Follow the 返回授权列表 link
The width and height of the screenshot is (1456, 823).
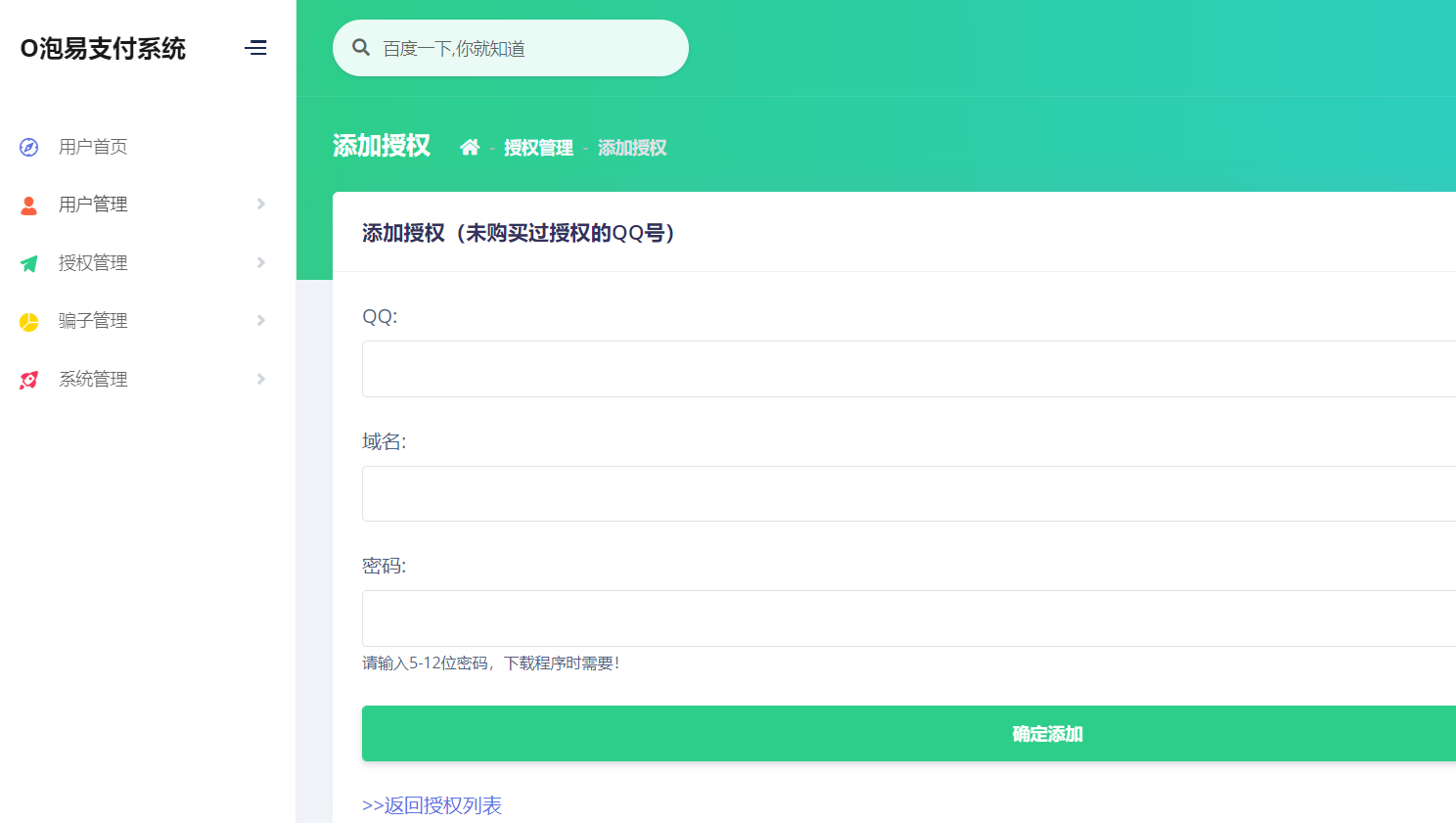click(x=432, y=805)
